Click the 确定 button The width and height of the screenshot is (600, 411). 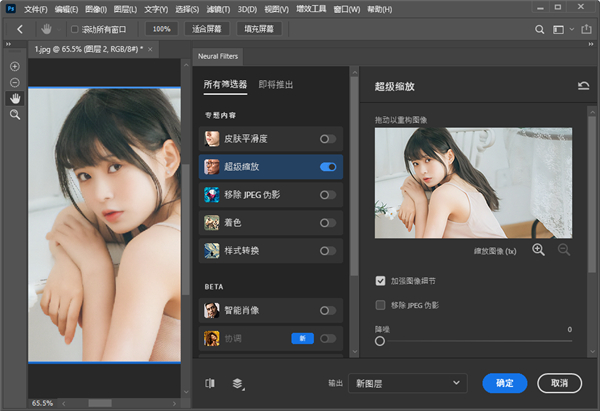[x=504, y=383]
